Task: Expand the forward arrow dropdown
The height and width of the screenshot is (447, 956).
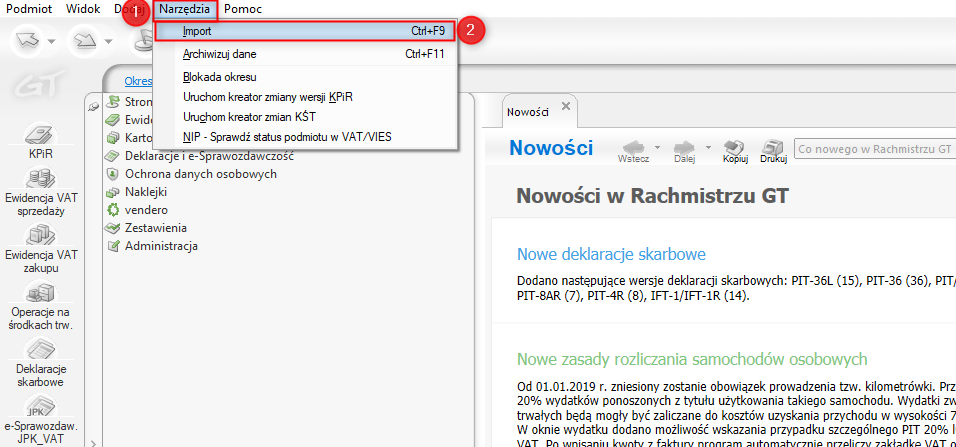Action: click(x=108, y=42)
